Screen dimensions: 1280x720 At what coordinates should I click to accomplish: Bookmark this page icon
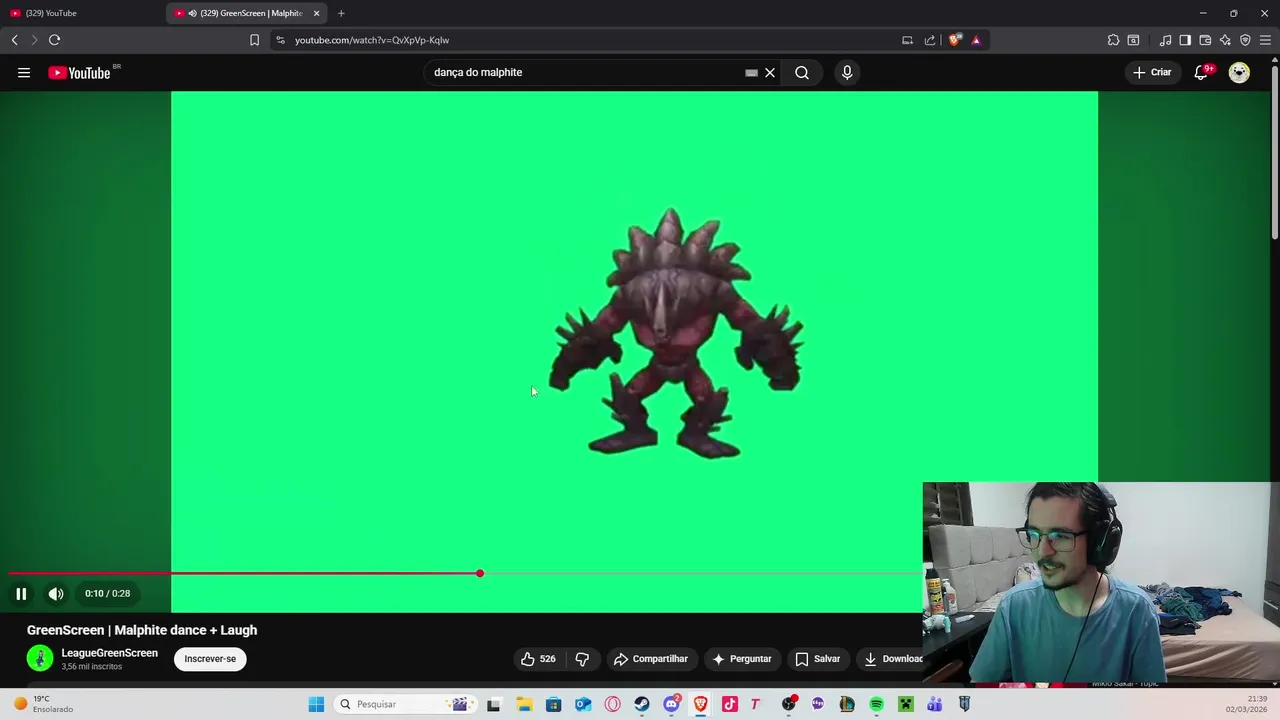pyautogui.click(x=254, y=40)
